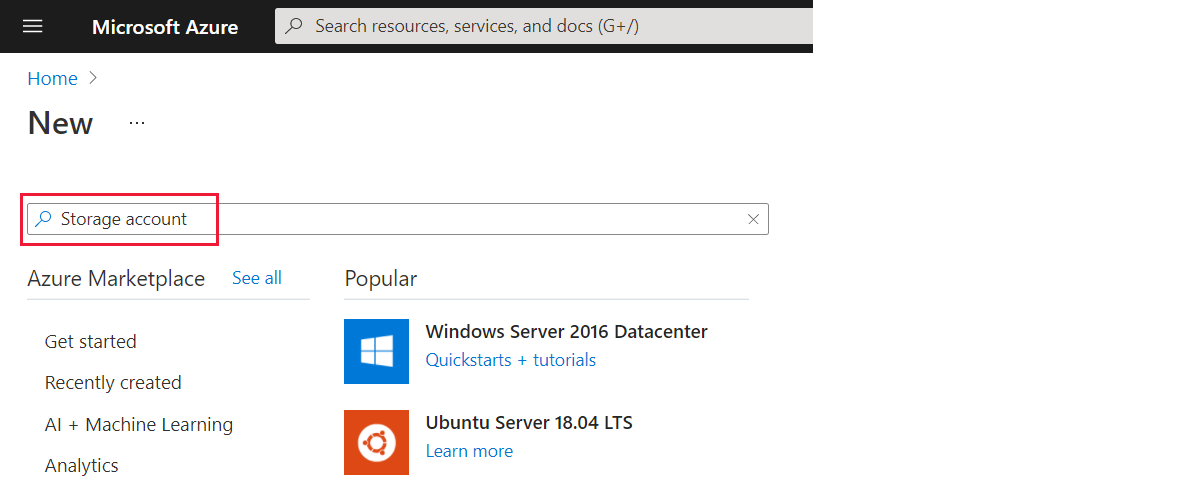Click the magnifier in the top search bar
1197x493 pixels.
(x=293, y=26)
